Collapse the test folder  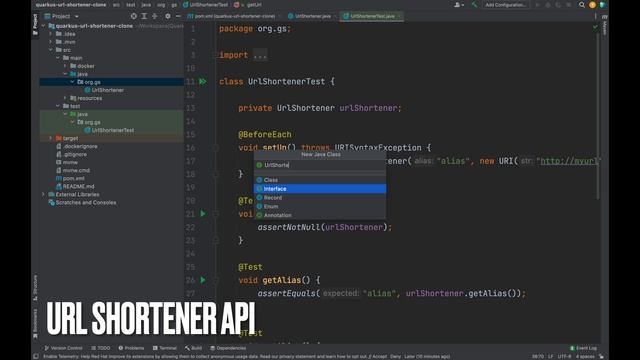point(58,106)
